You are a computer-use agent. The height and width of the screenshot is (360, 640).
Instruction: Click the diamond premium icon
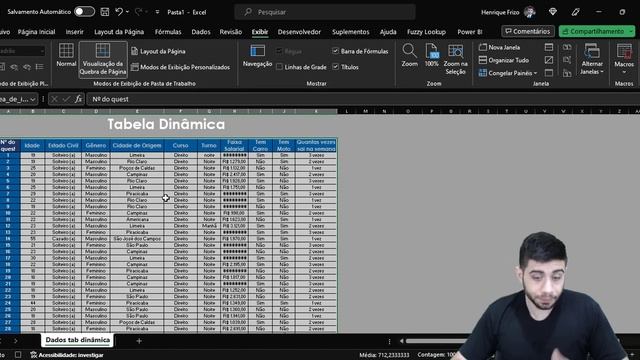(553, 12)
